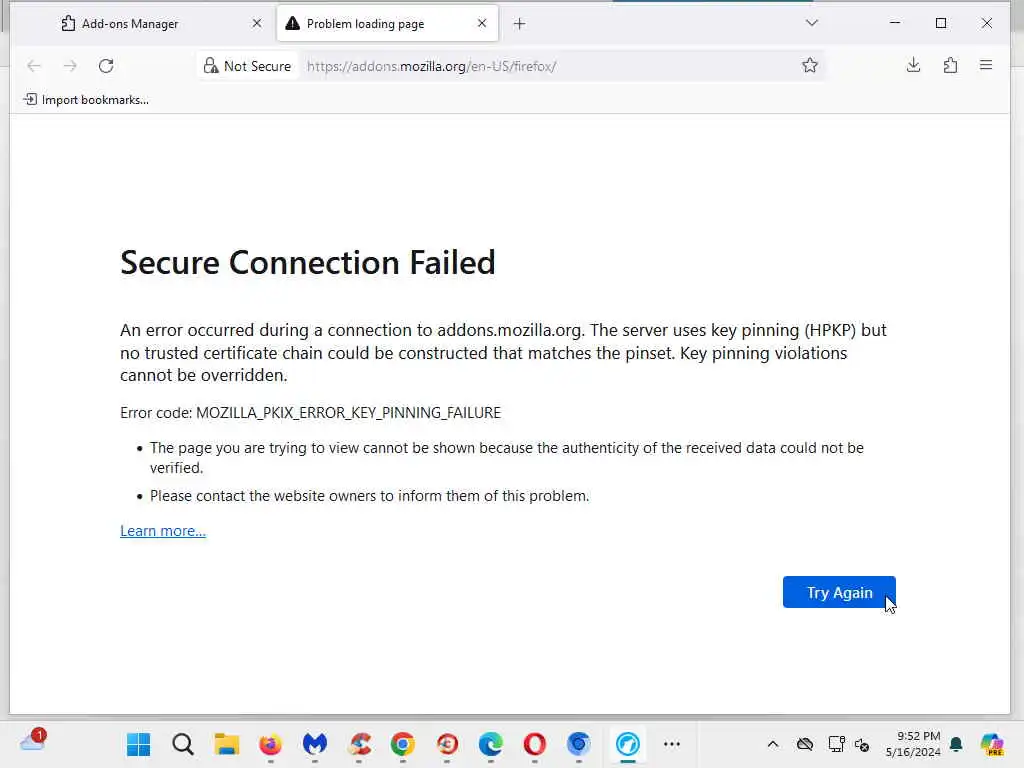Open the extensions puzzle-piece icon

(950, 66)
